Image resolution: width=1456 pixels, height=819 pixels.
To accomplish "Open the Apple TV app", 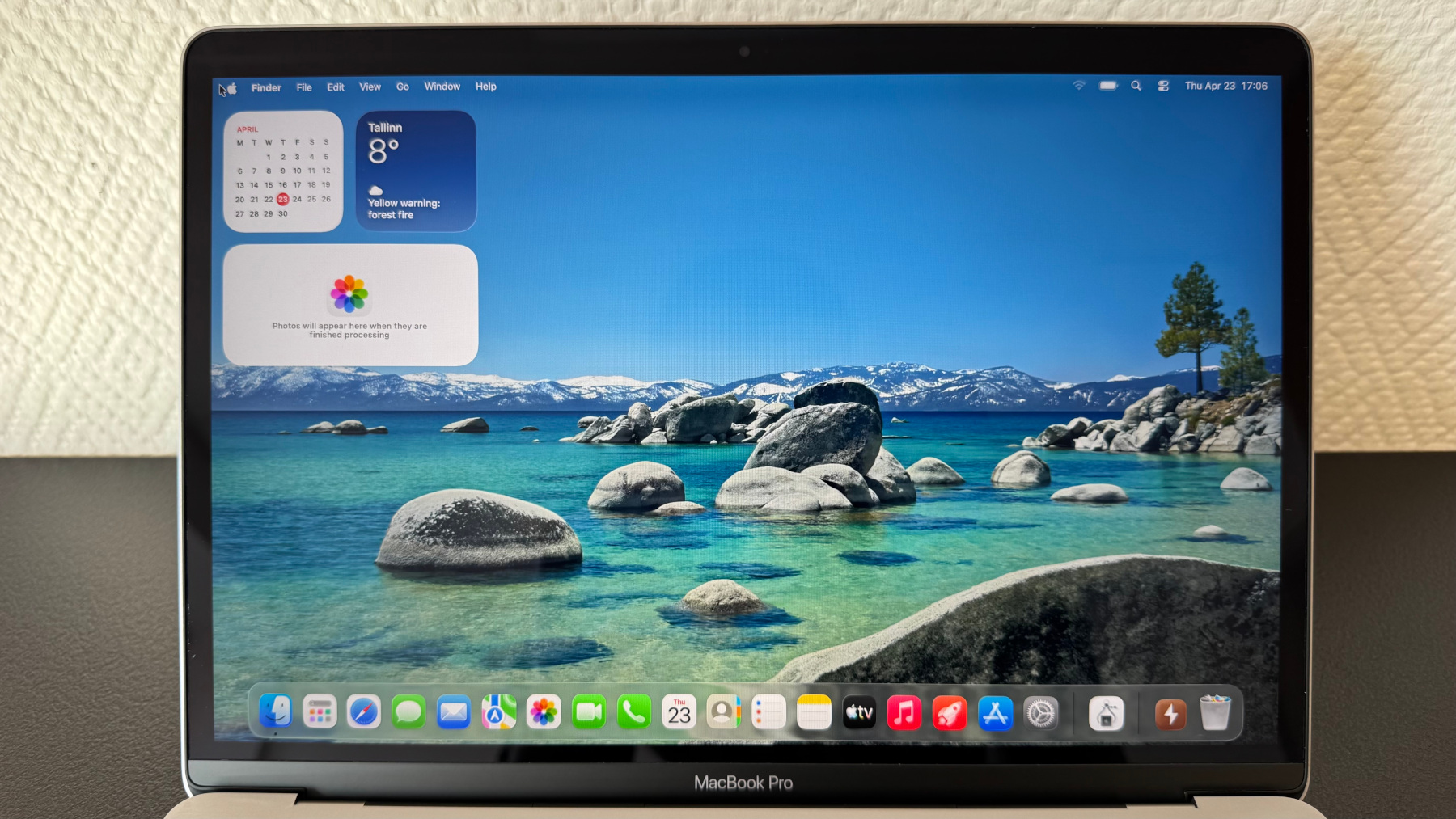I will tap(859, 713).
